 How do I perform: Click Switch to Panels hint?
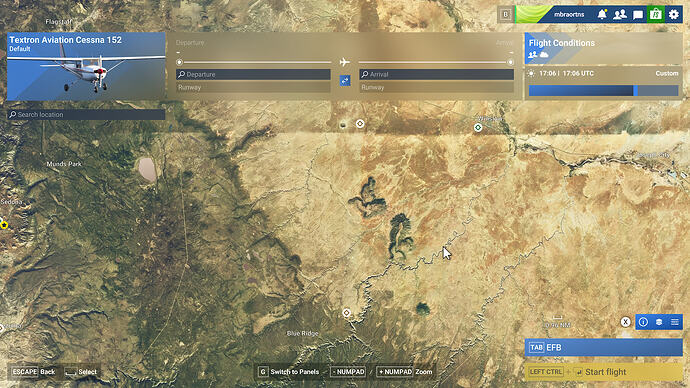pos(288,372)
